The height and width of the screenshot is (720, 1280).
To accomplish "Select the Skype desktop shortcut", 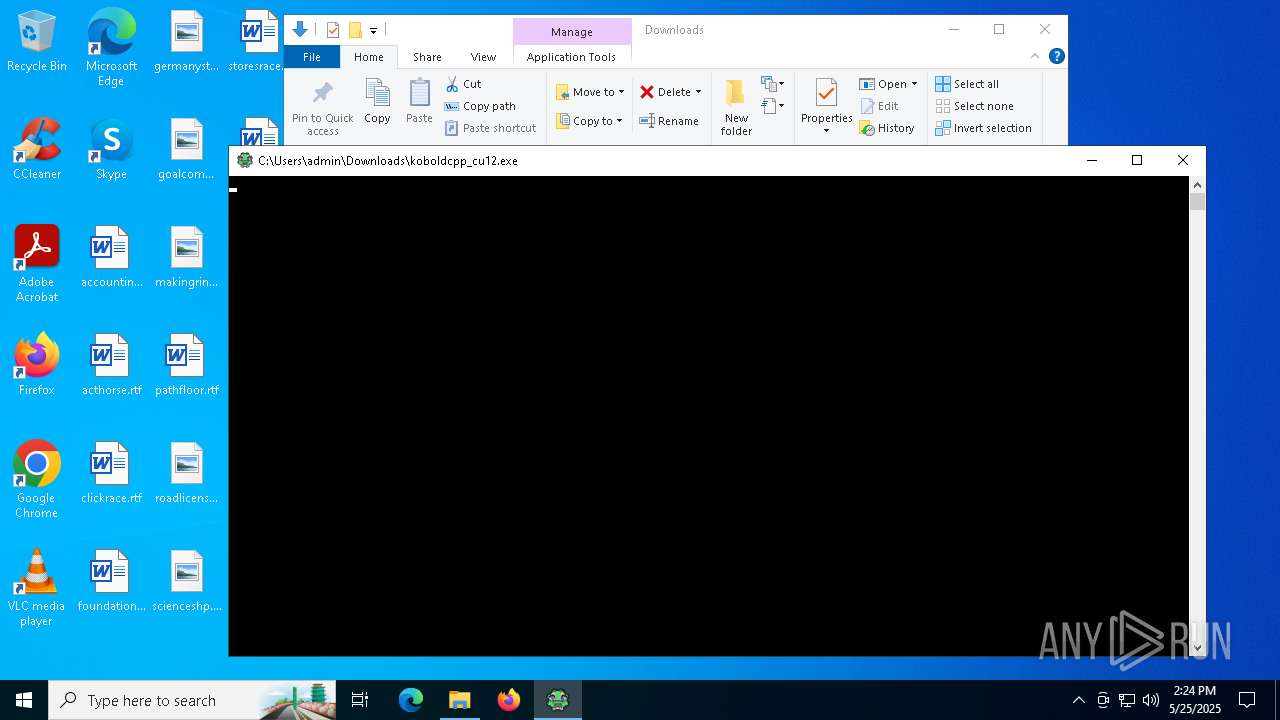I will [x=111, y=149].
